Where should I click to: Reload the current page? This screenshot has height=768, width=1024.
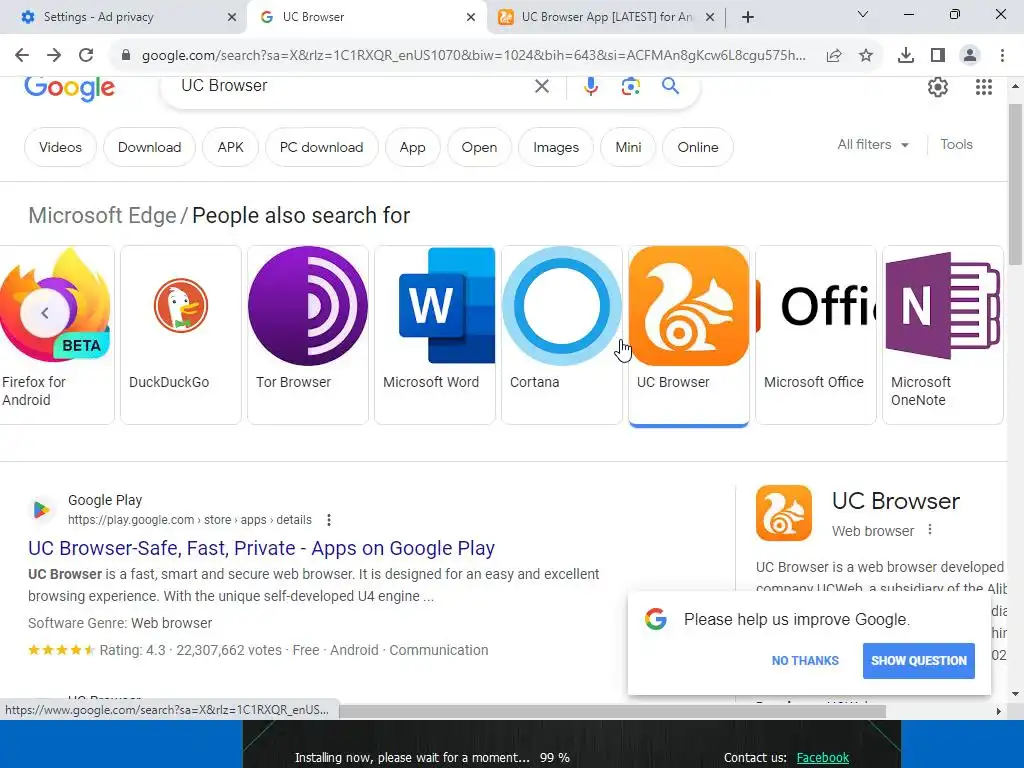click(x=86, y=56)
